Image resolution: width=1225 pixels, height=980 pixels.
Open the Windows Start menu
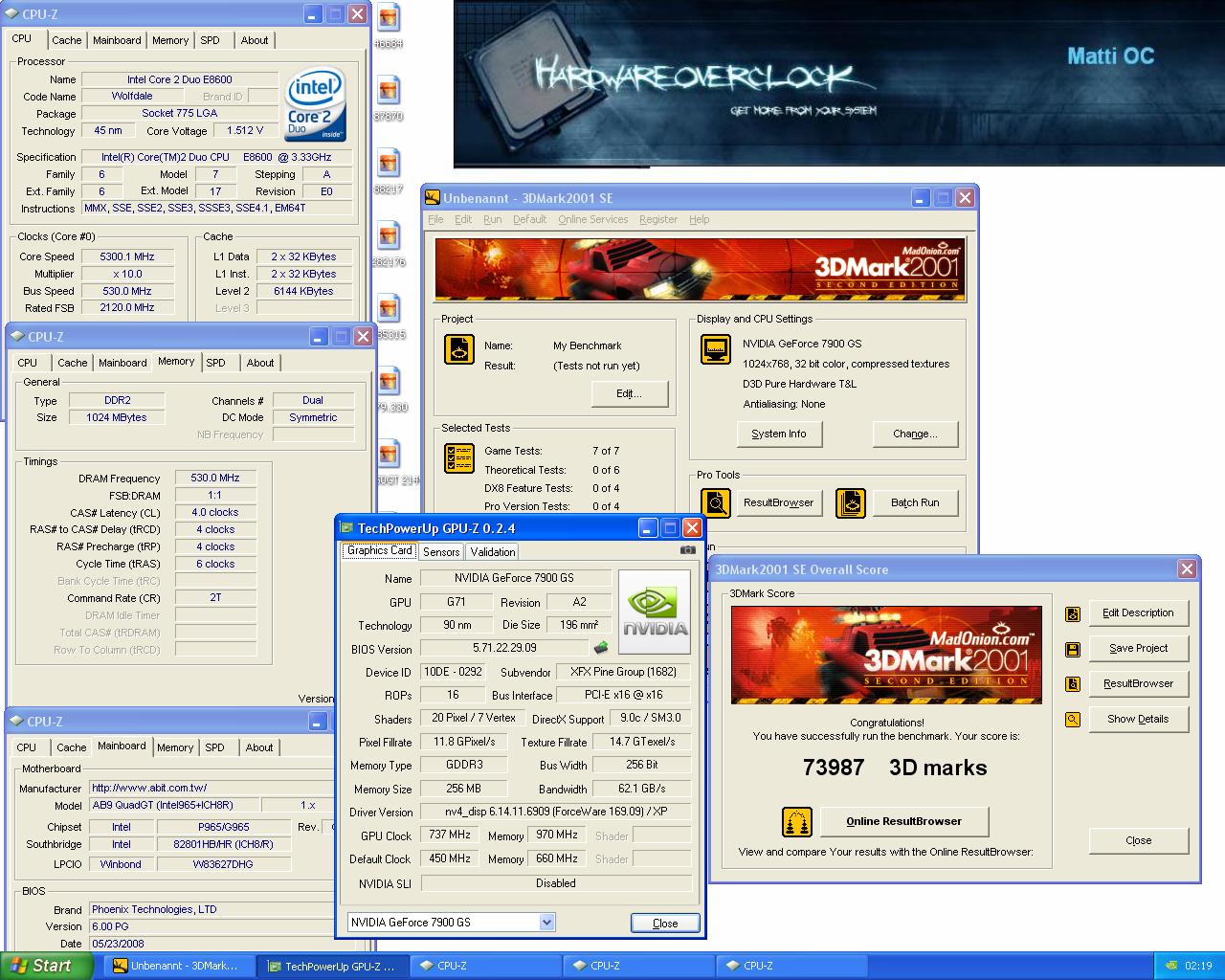coord(46,966)
